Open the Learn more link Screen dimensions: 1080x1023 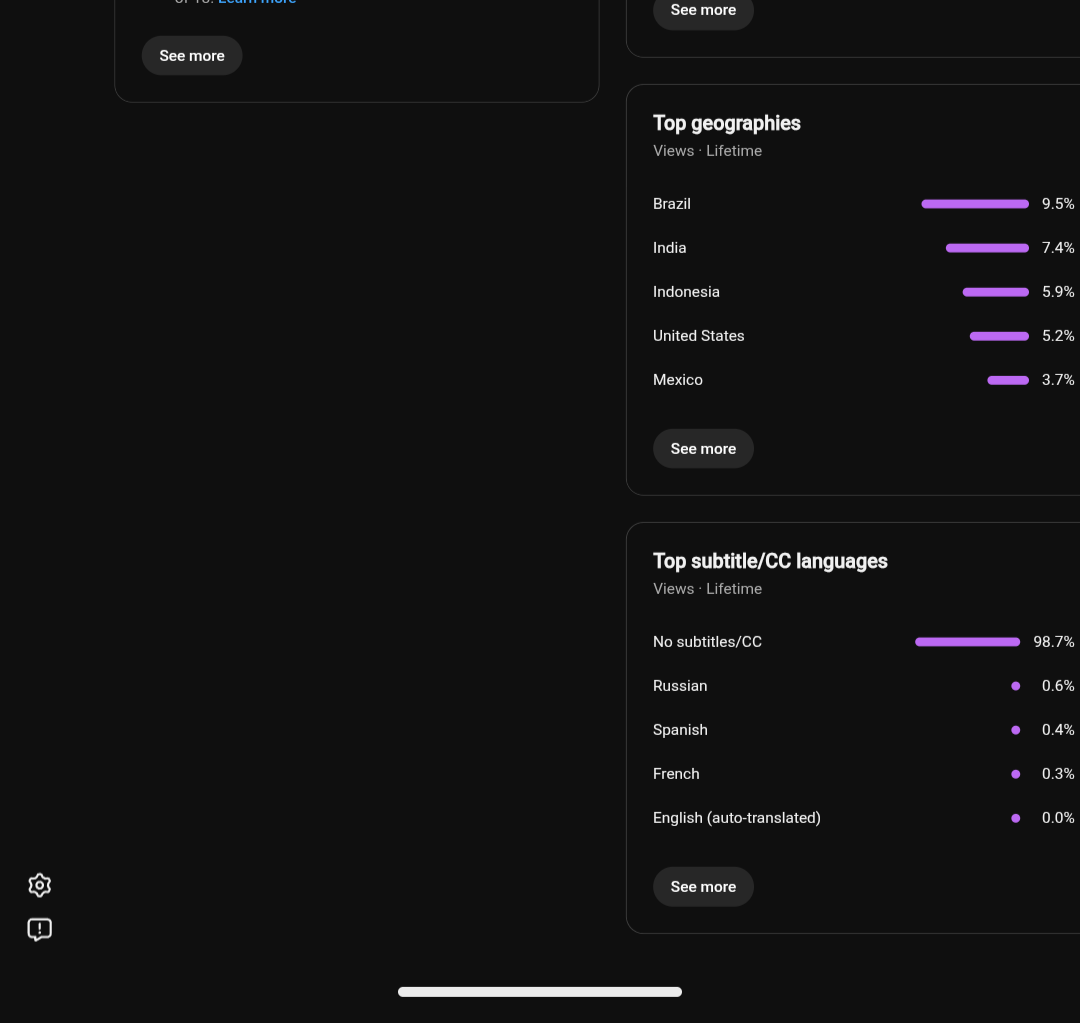click(x=257, y=2)
